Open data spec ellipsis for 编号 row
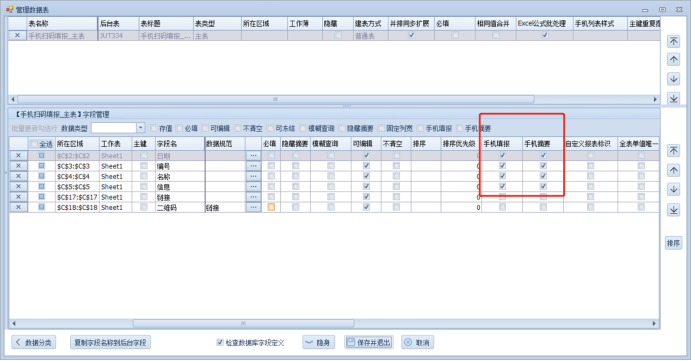Image resolution: width=691 pixels, height=361 pixels. 253,166
